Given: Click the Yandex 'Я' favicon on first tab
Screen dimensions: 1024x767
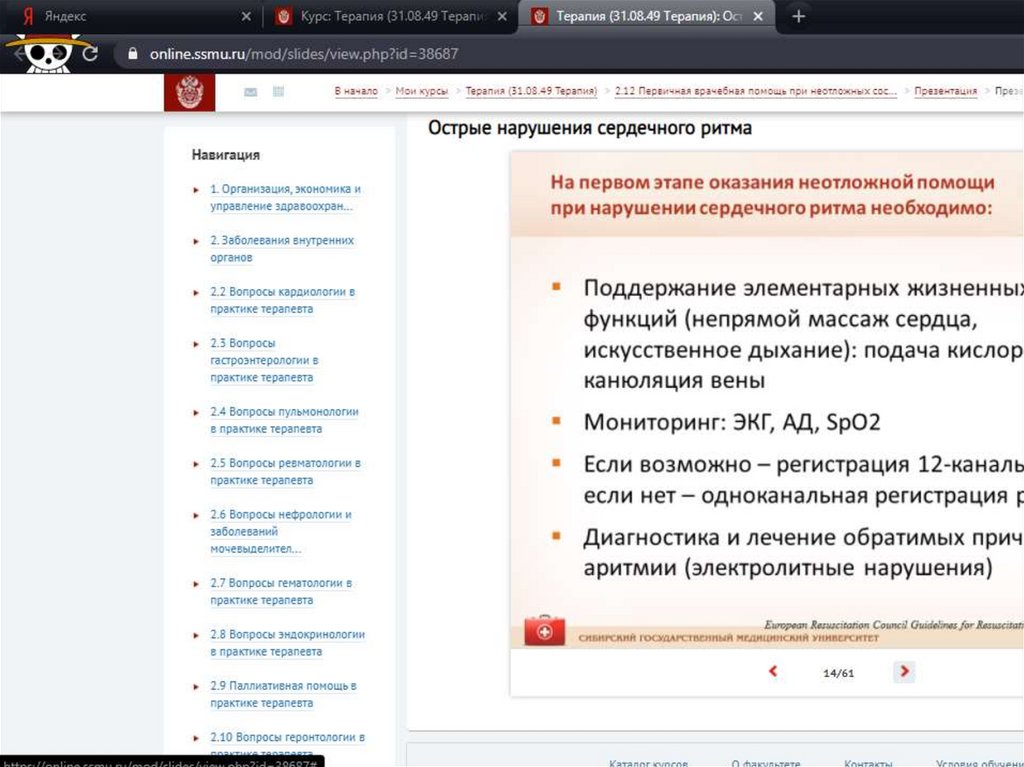Looking at the screenshot, I should [x=28, y=16].
